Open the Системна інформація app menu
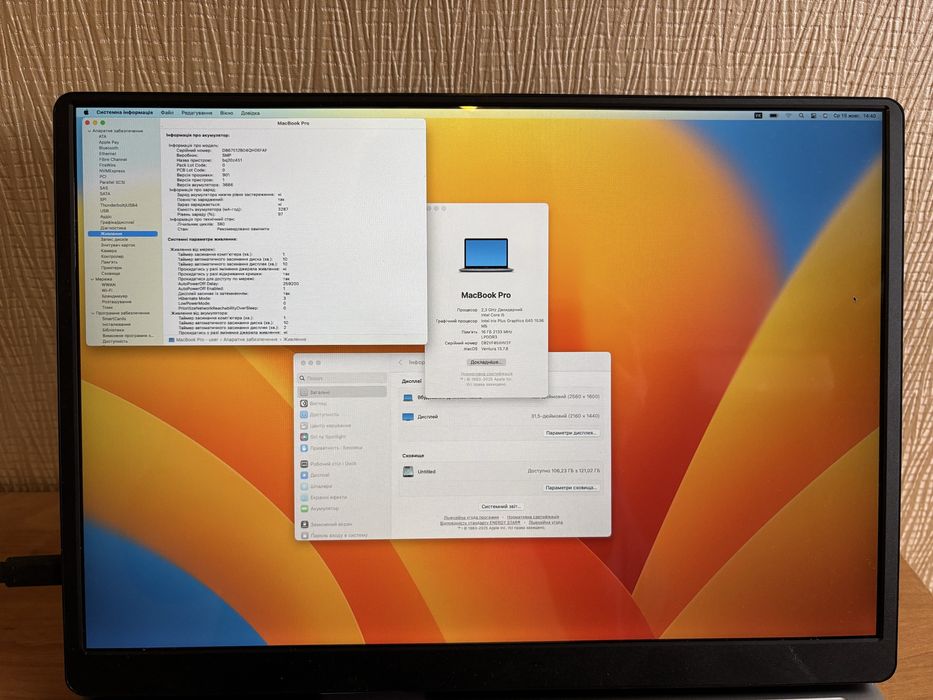 124,112
